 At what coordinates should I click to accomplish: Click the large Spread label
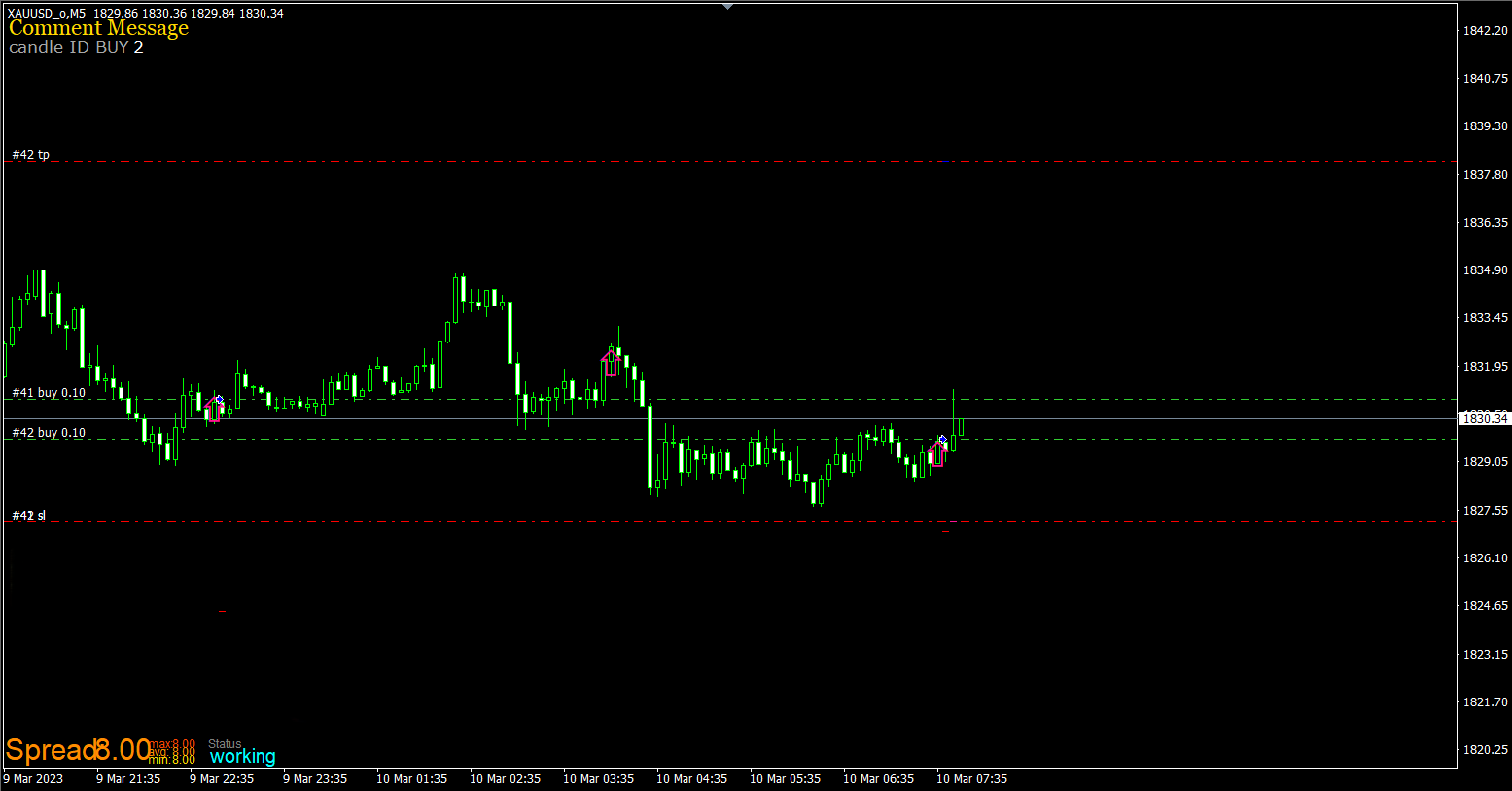[x=53, y=750]
